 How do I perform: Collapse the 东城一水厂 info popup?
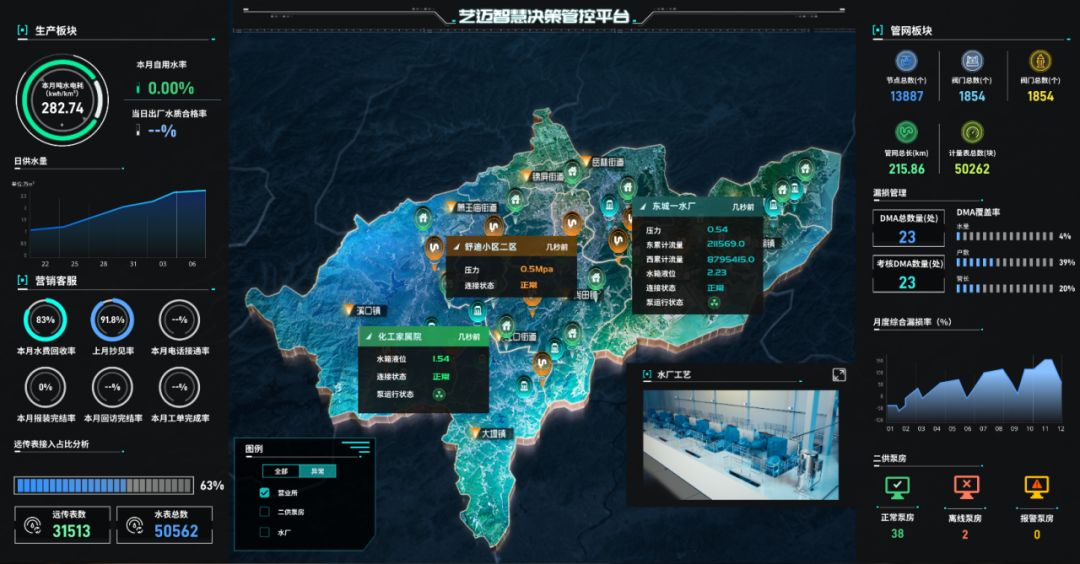642,207
